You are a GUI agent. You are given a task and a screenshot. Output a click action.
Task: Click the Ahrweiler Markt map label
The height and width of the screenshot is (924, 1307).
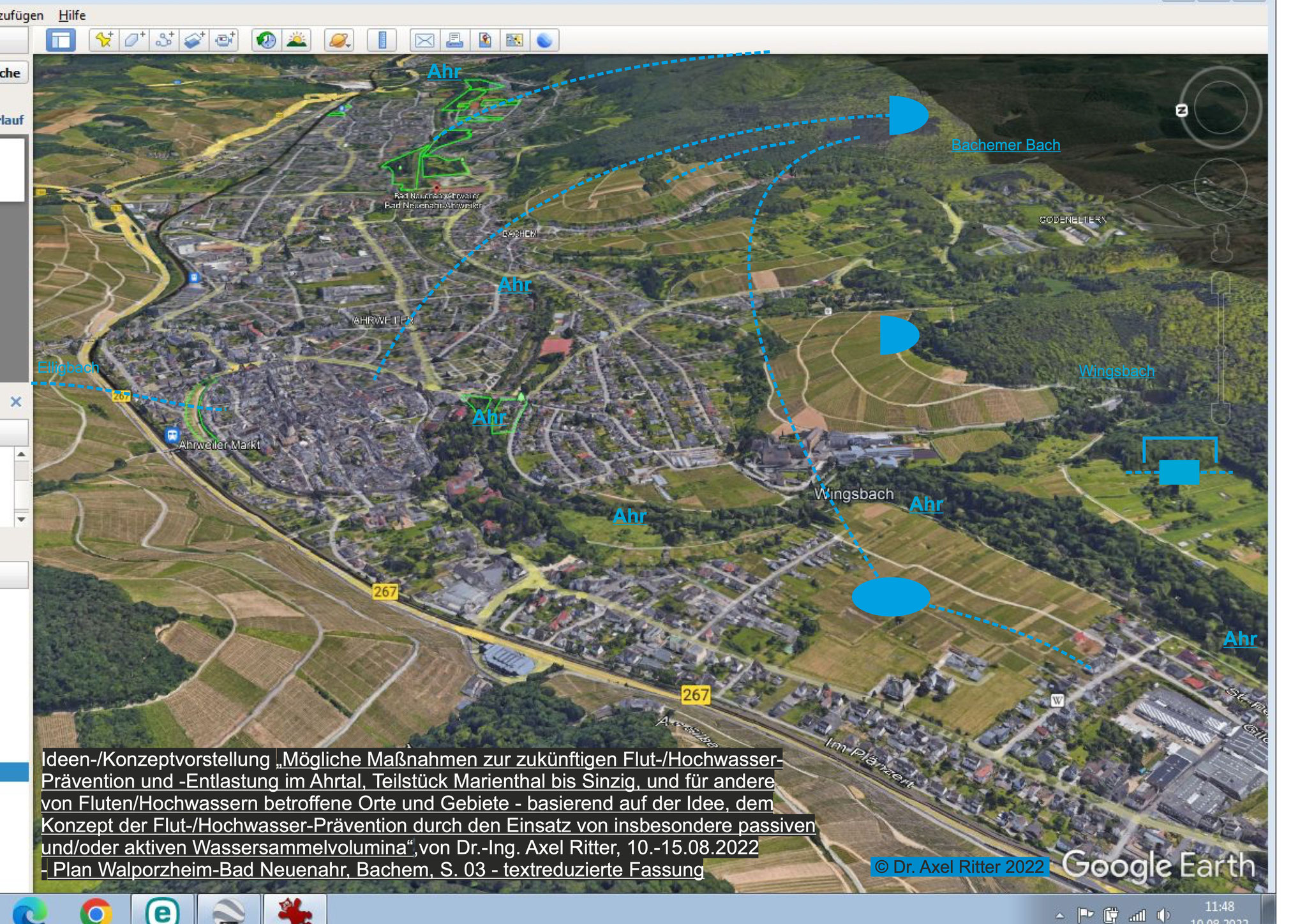(220, 445)
